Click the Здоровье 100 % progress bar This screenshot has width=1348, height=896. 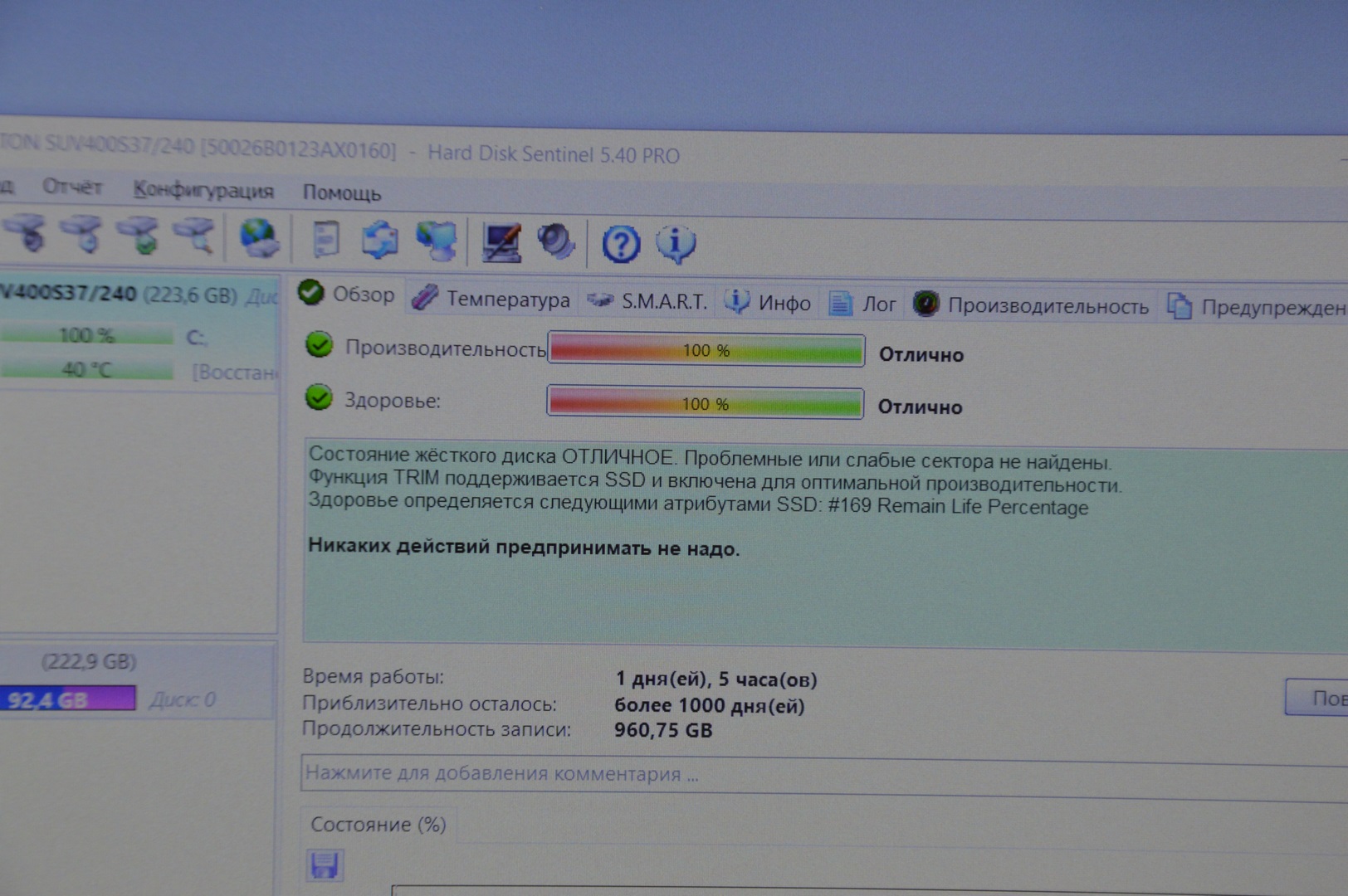(x=705, y=404)
